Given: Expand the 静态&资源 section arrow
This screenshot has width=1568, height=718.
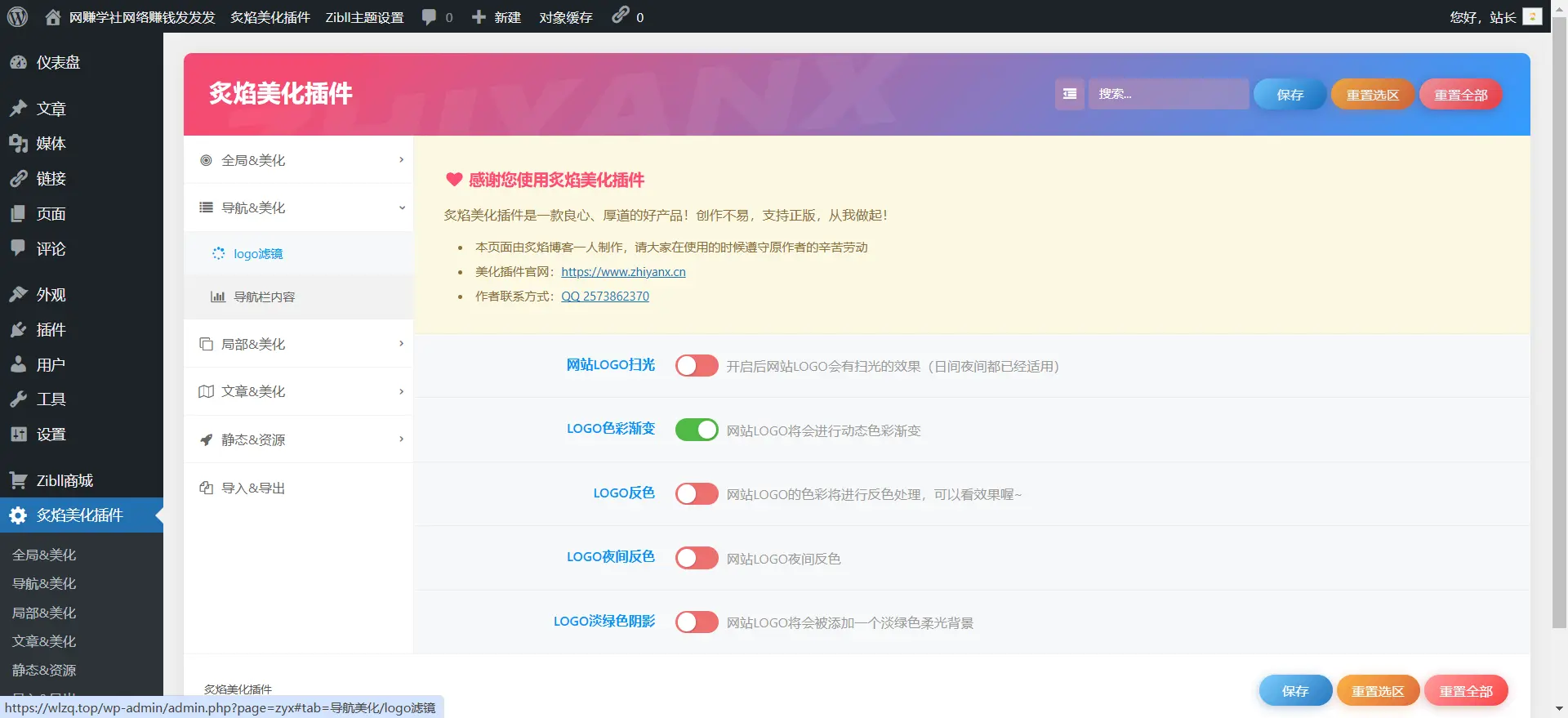Looking at the screenshot, I should pyautogui.click(x=401, y=439).
